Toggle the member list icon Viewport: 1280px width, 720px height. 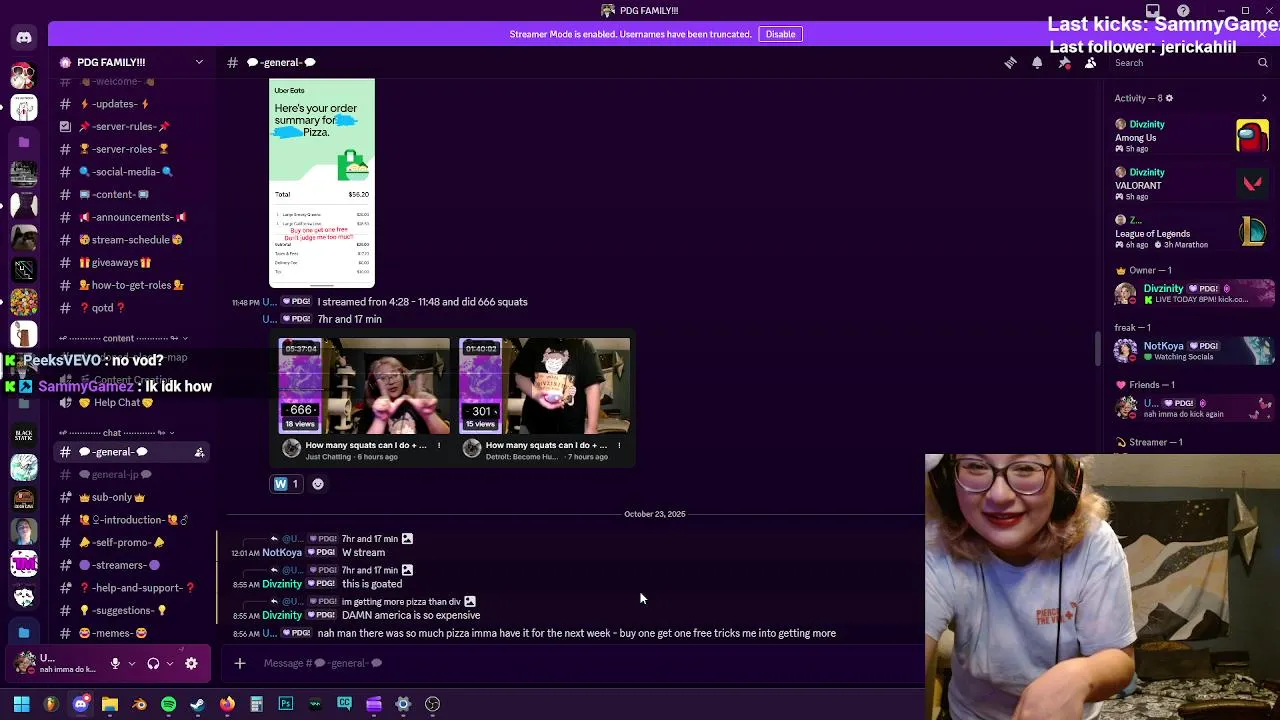(1091, 63)
